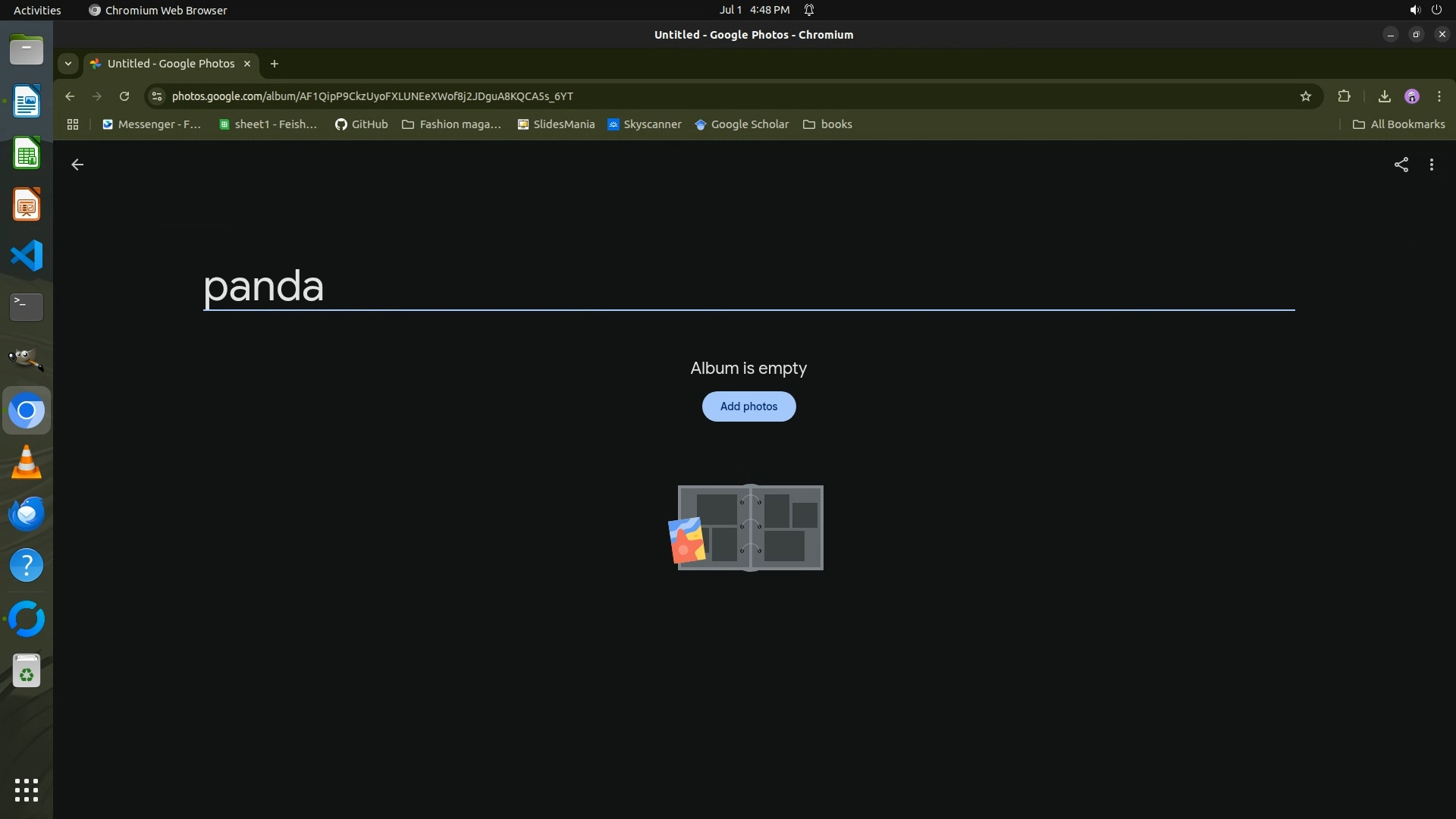
Task: Open a new browser tab
Action: (275, 64)
